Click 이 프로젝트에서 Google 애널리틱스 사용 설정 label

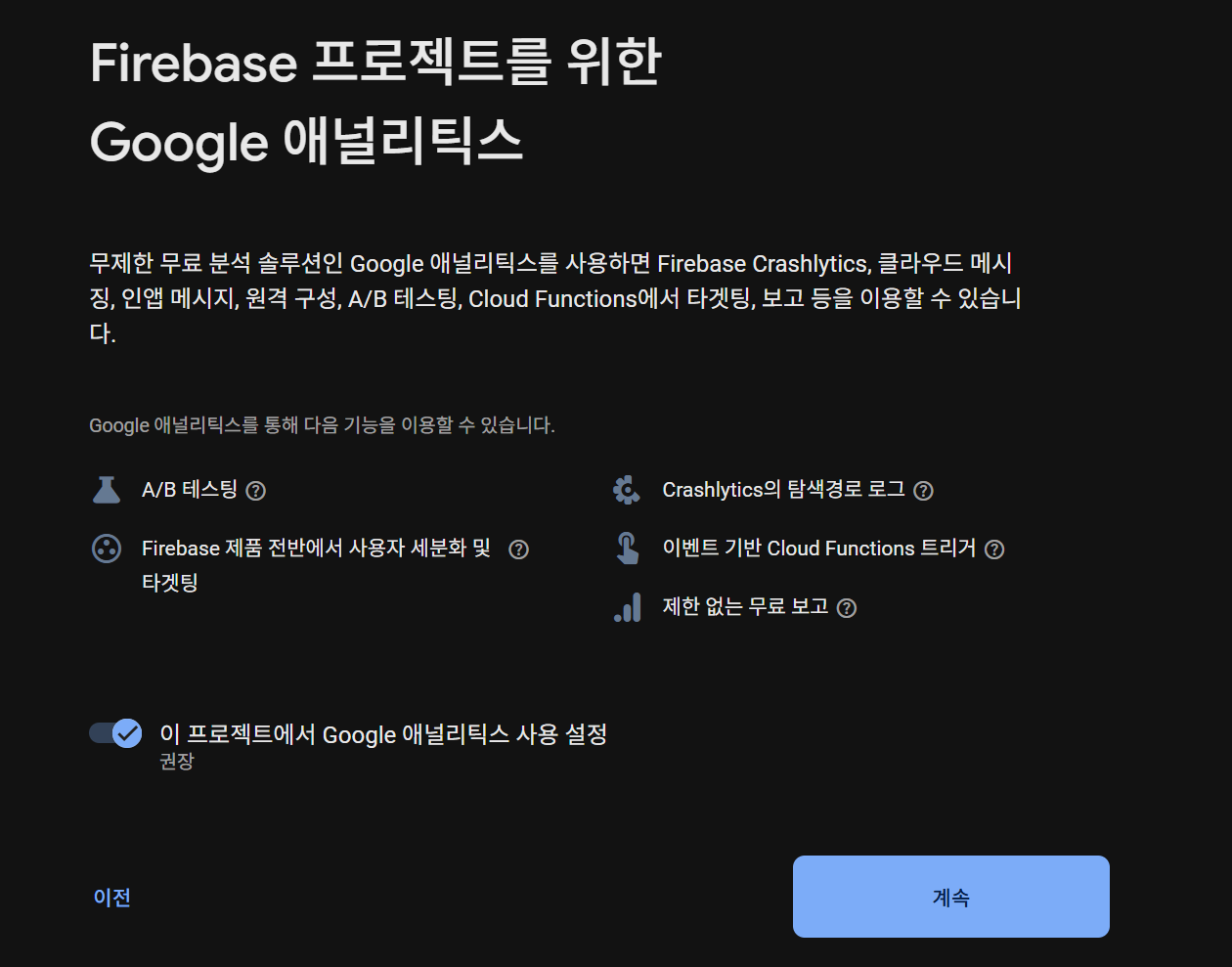[x=383, y=734]
